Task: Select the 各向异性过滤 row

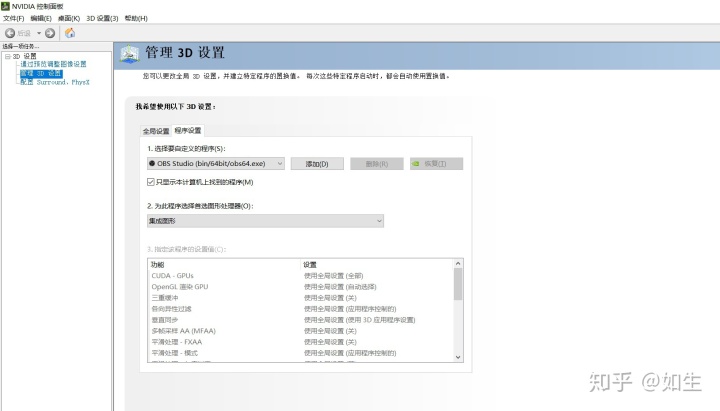Action: [300, 309]
